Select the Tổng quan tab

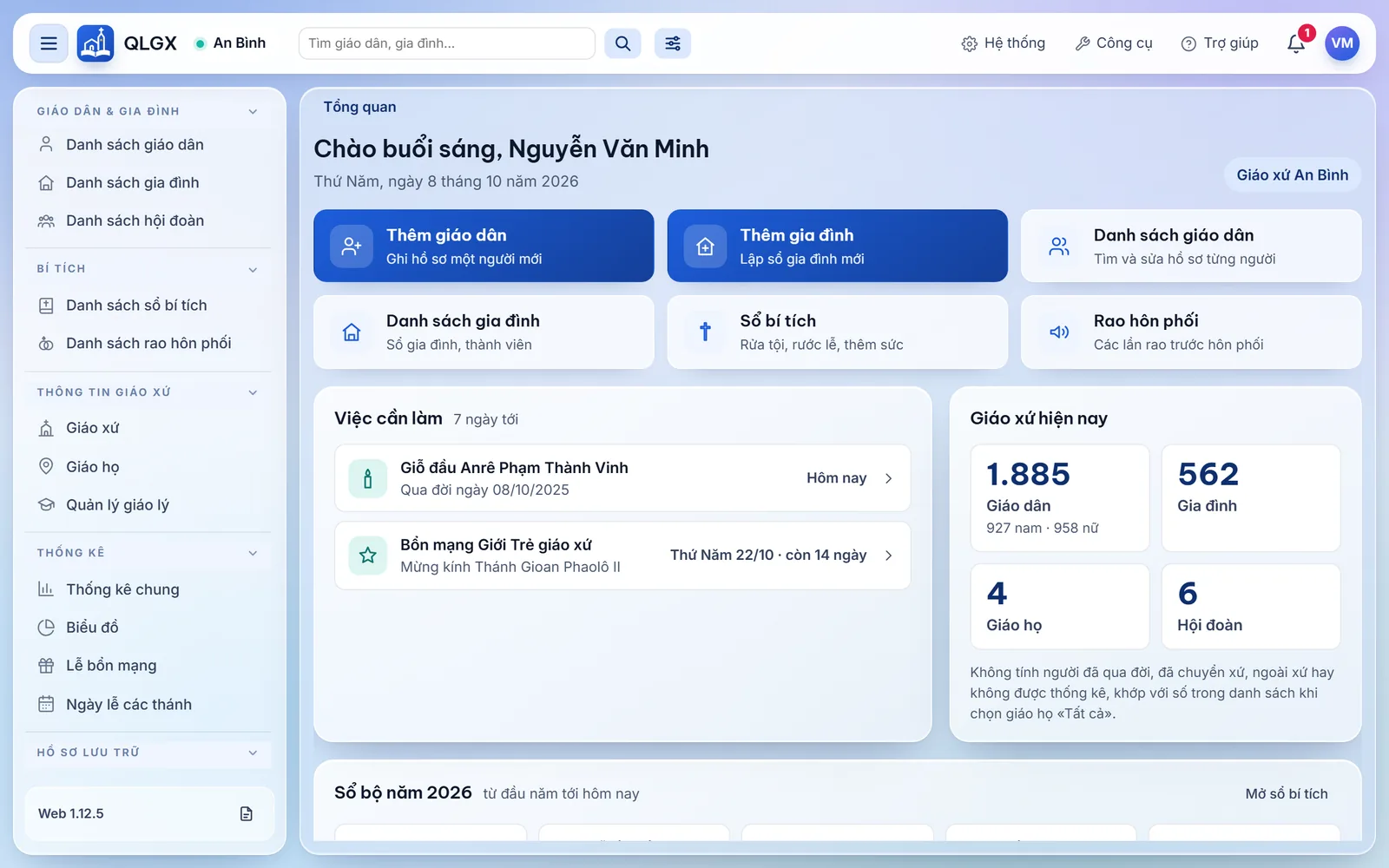tap(360, 107)
